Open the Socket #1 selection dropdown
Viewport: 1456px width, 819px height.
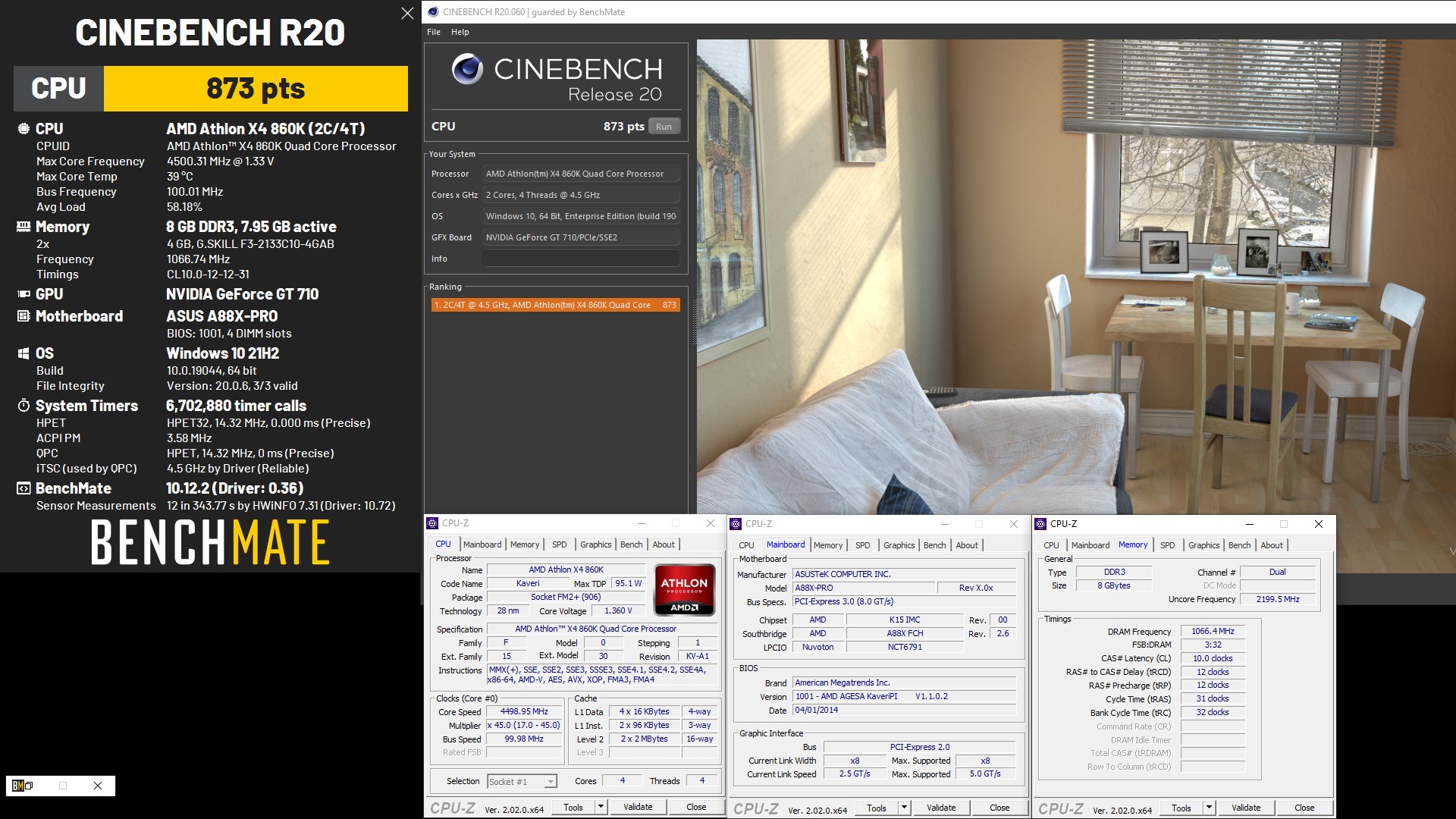(522, 781)
